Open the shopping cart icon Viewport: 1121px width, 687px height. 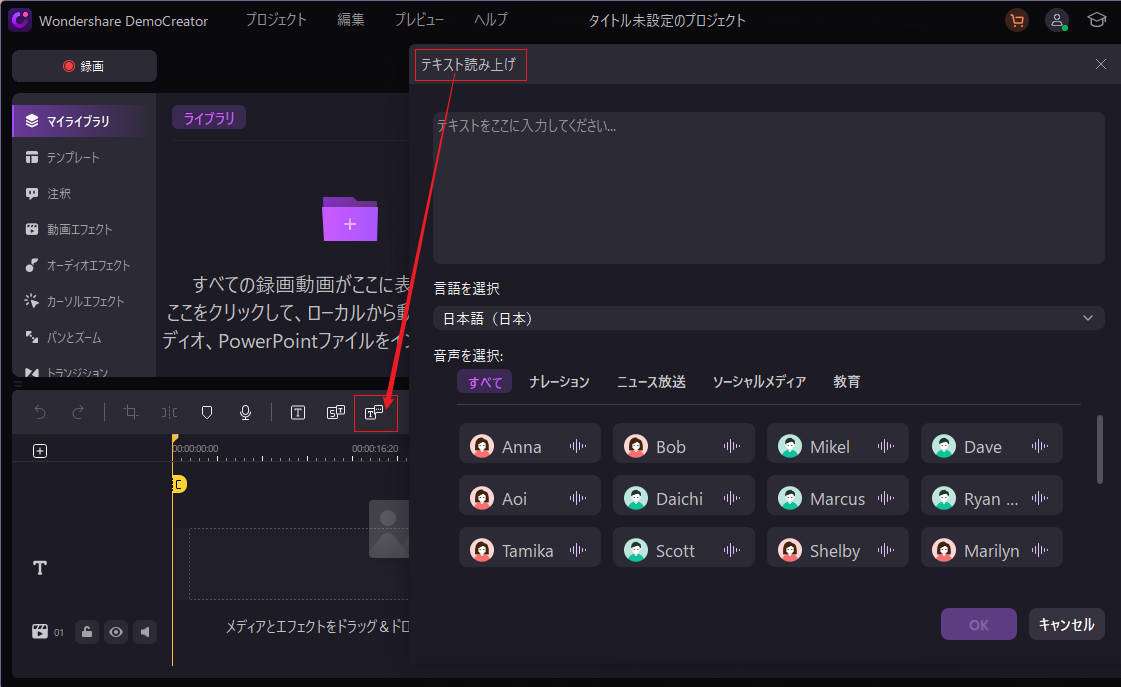coord(1017,20)
